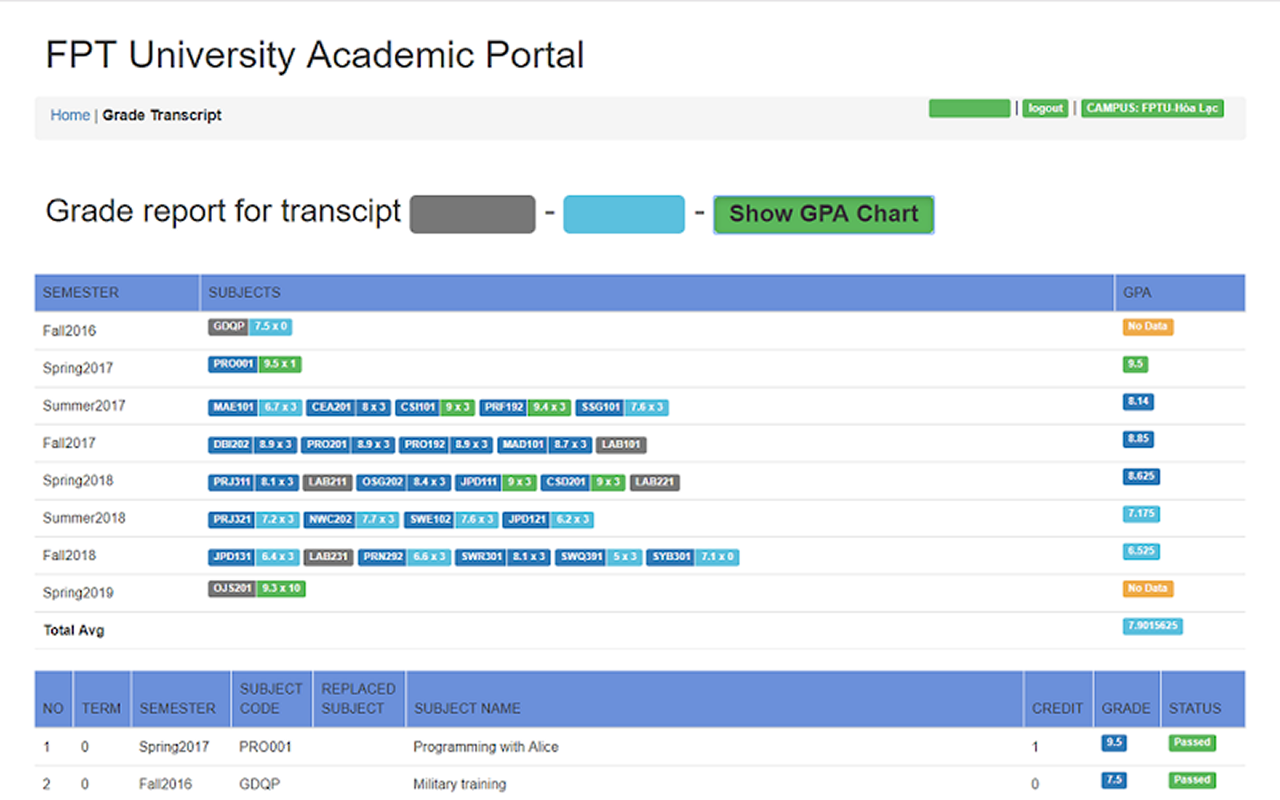Click the gray LAB101 badge

(x=621, y=444)
